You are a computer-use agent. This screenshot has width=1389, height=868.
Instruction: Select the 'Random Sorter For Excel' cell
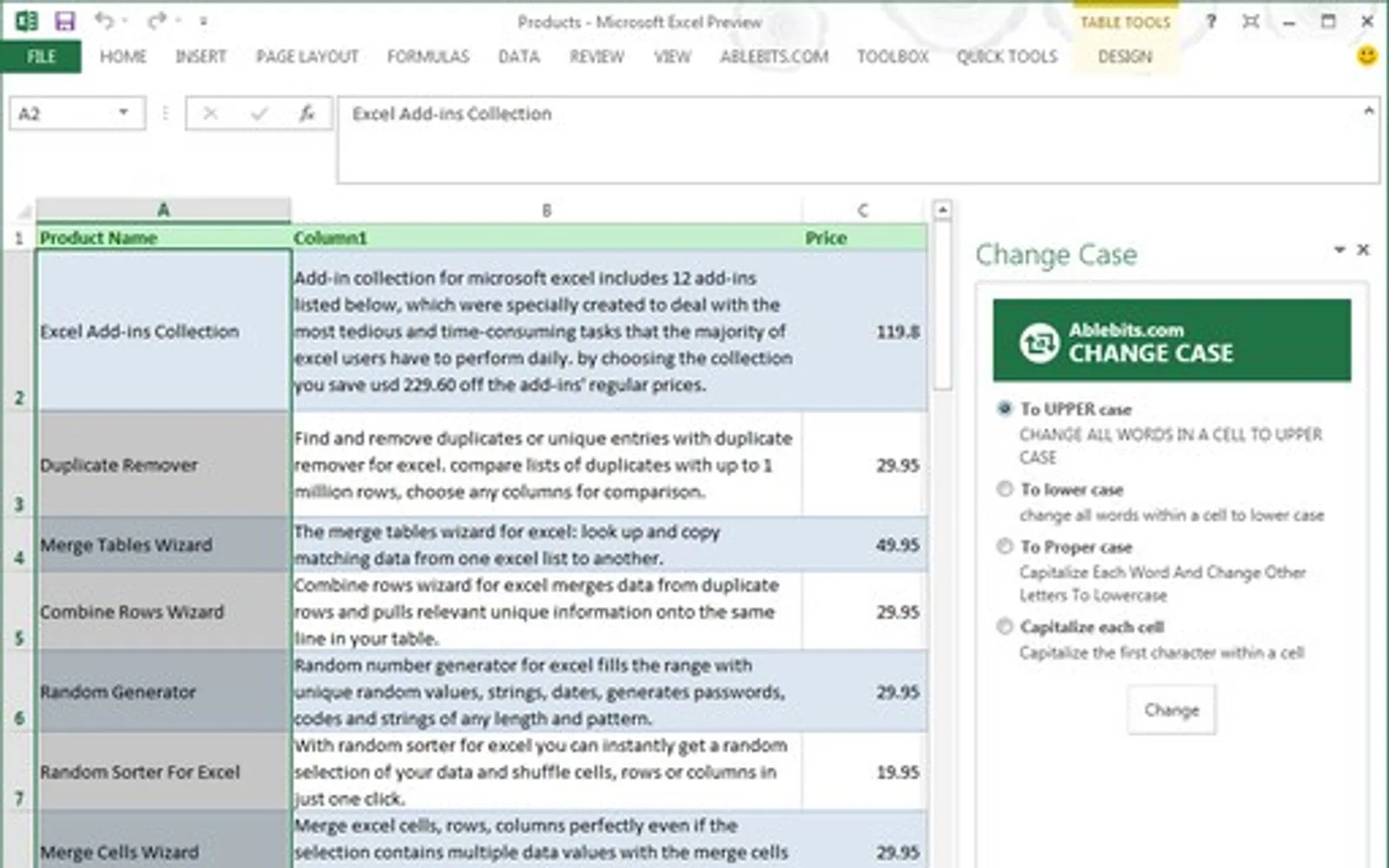point(163,771)
